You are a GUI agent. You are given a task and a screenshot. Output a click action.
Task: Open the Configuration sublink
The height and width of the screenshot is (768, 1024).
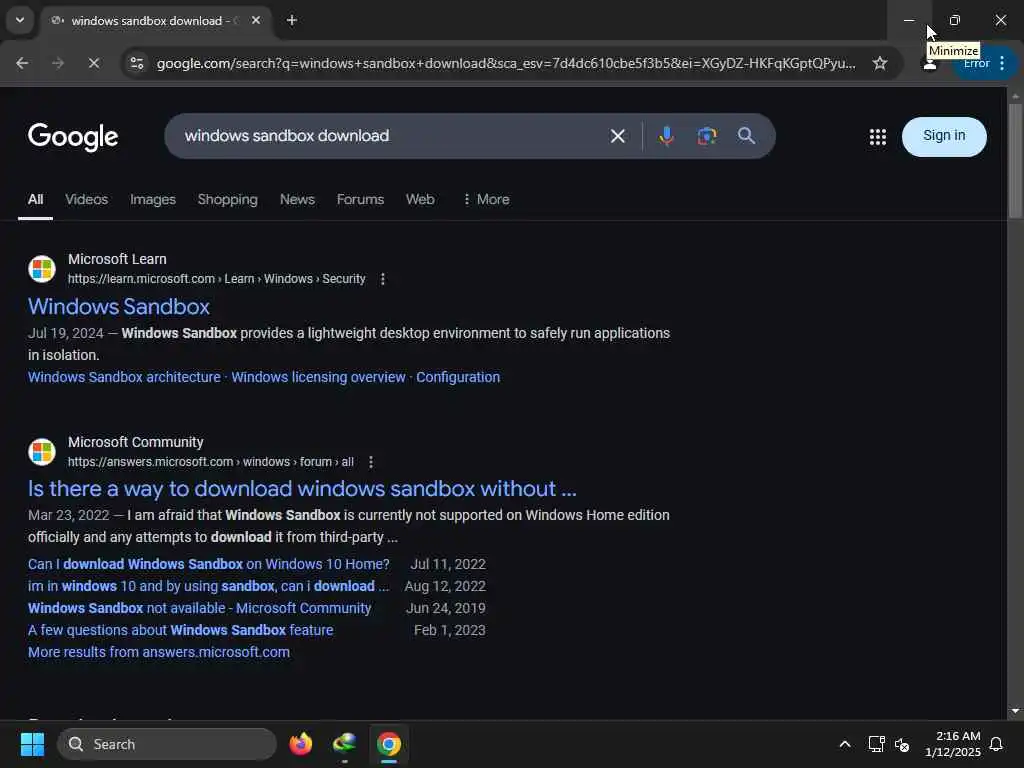pyautogui.click(x=458, y=377)
